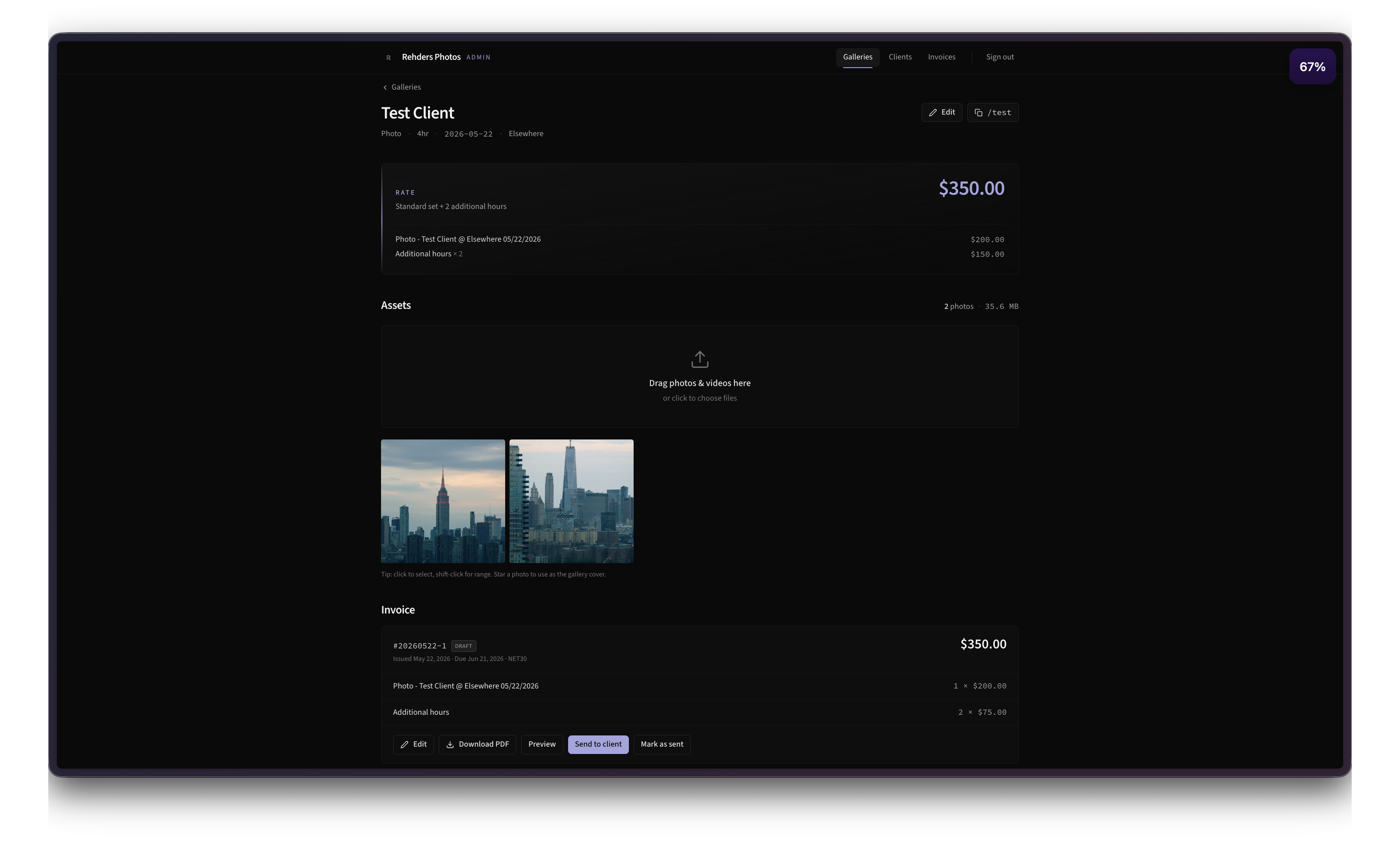Click invoice total $350.00 in Invoice card
The height and width of the screenshot is (841, 1400).
[x=983, y=645]
